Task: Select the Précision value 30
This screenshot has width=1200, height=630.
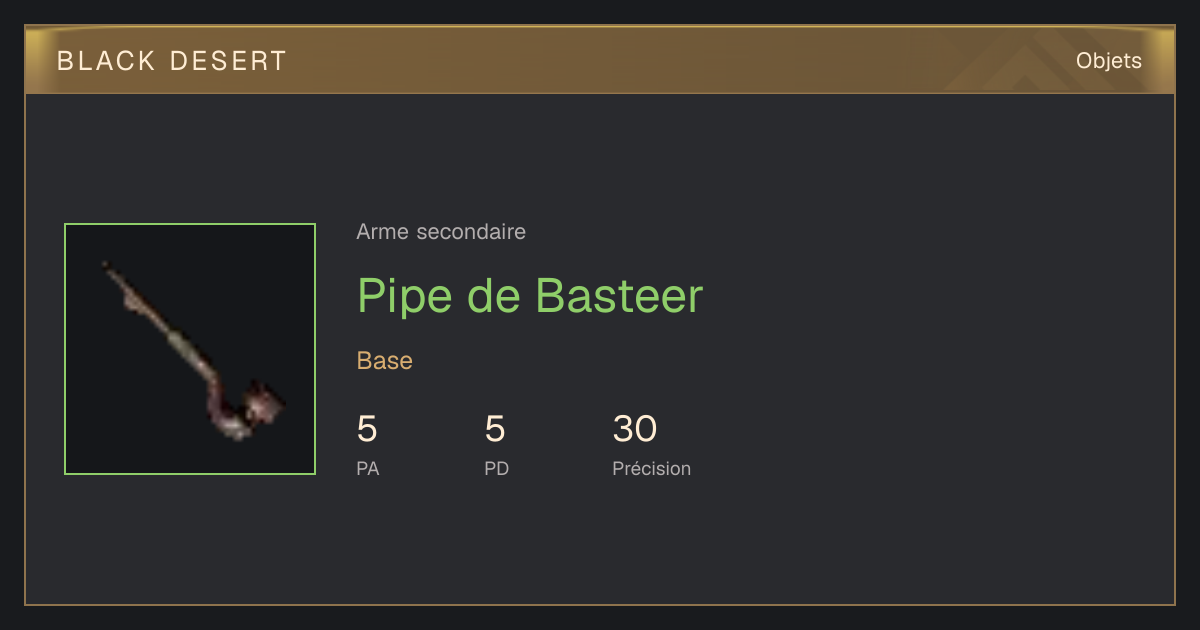Action: click(635, 429)
